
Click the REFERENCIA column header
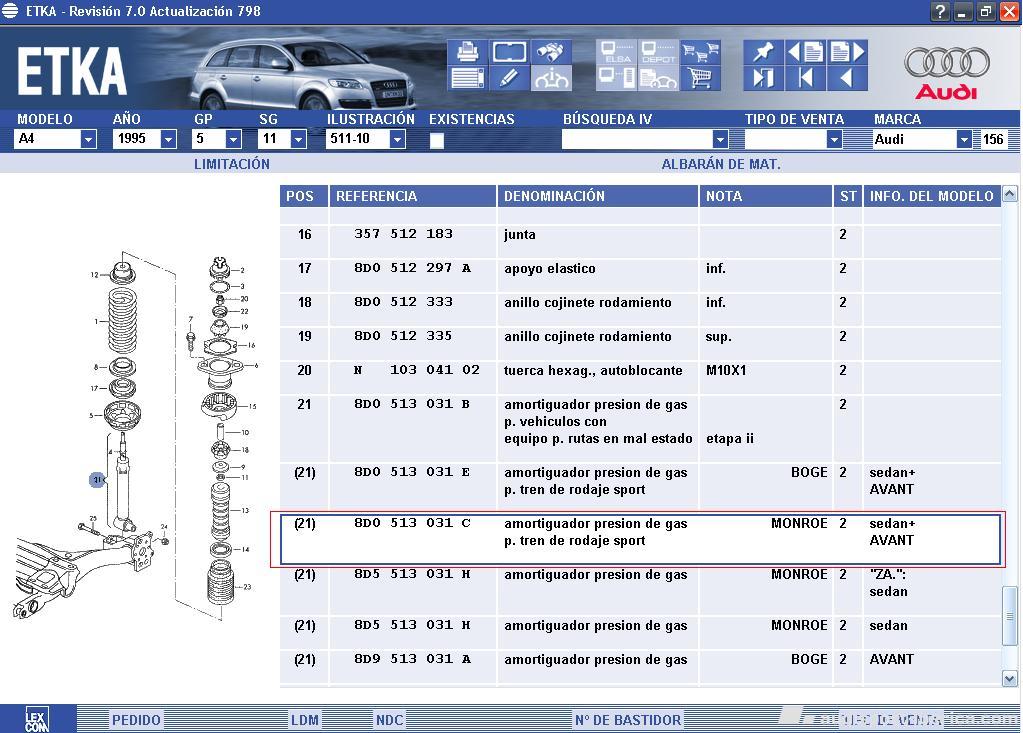click(x=412, y=196)
